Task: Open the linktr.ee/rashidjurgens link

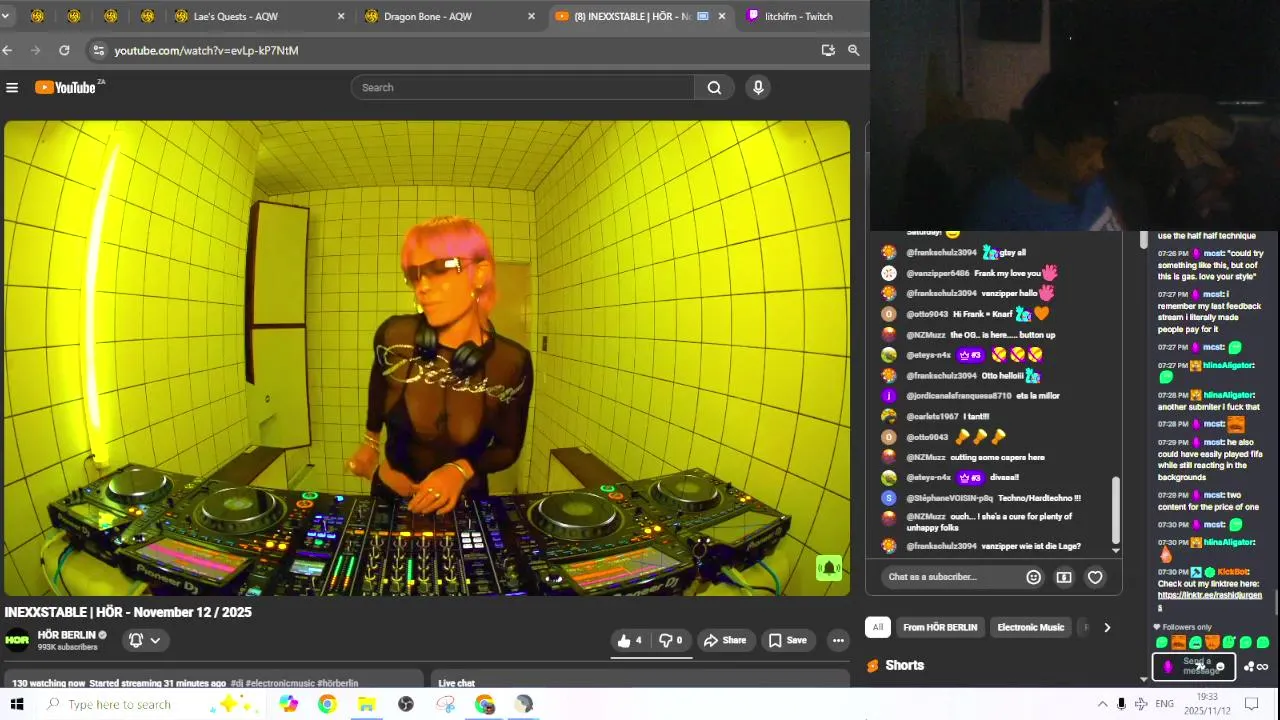Action: (x=1210, y=601)
